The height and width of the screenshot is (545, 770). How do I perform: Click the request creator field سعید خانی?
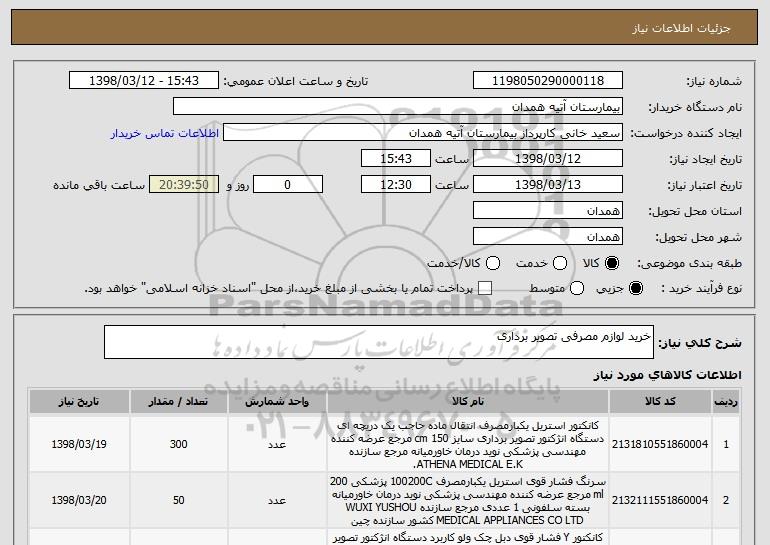pos(423,133)
